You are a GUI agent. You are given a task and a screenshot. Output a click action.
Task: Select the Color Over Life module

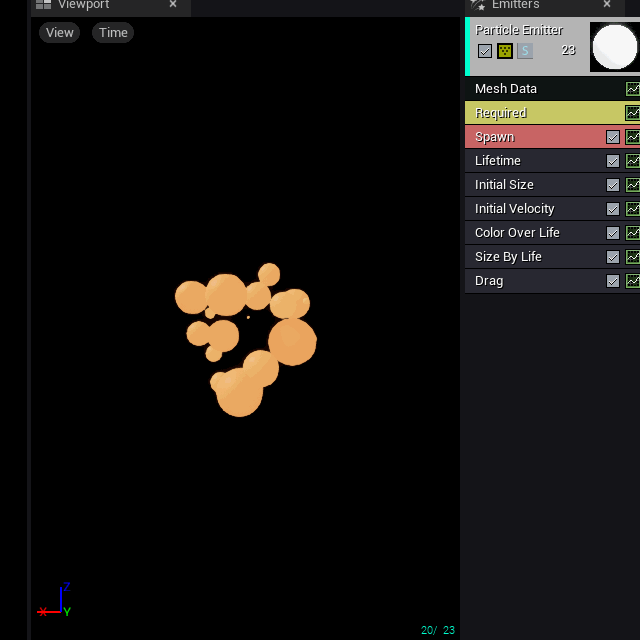[x=552, y=233]
